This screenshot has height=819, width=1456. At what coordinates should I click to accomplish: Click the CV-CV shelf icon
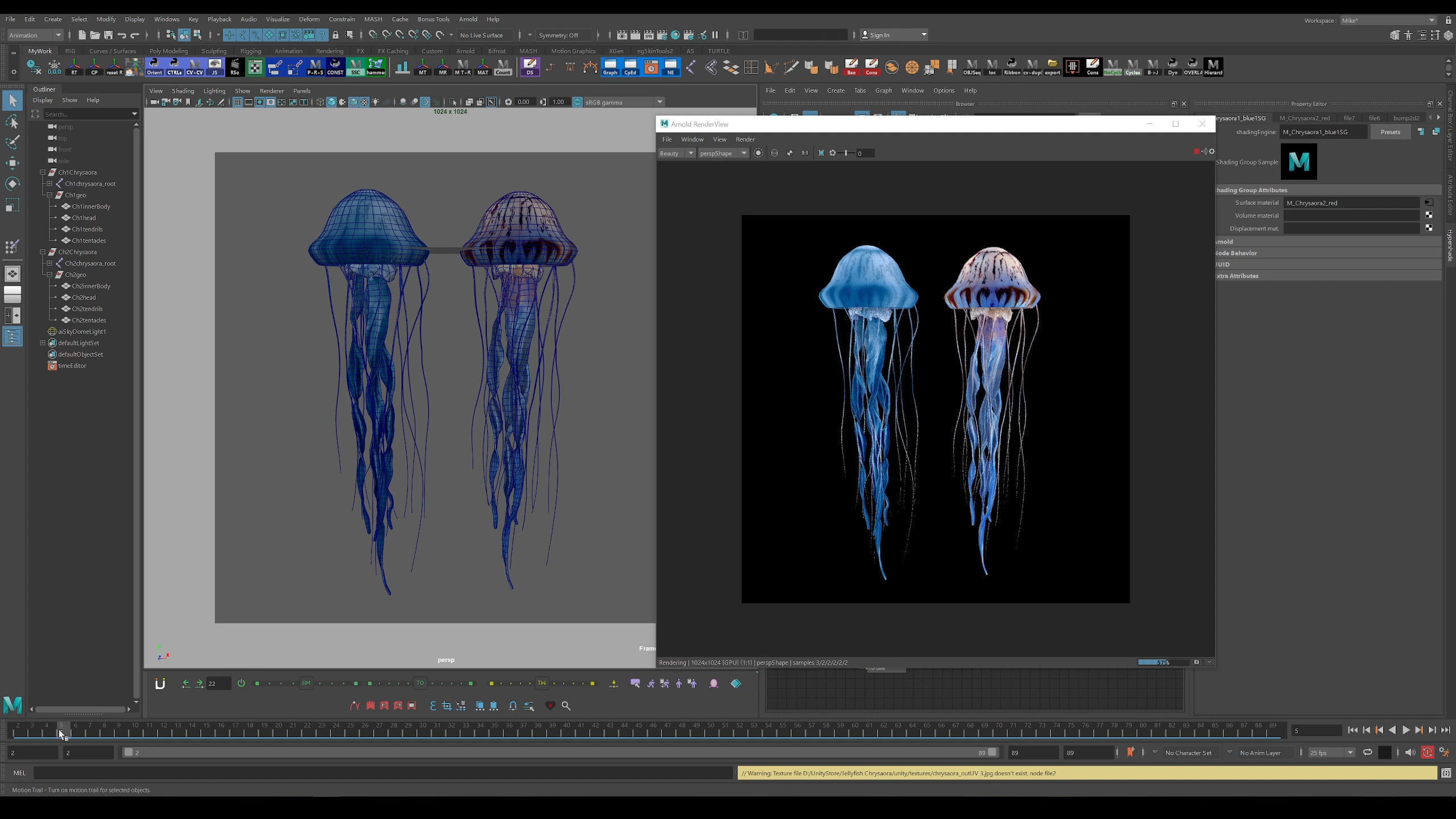point(195,67)
